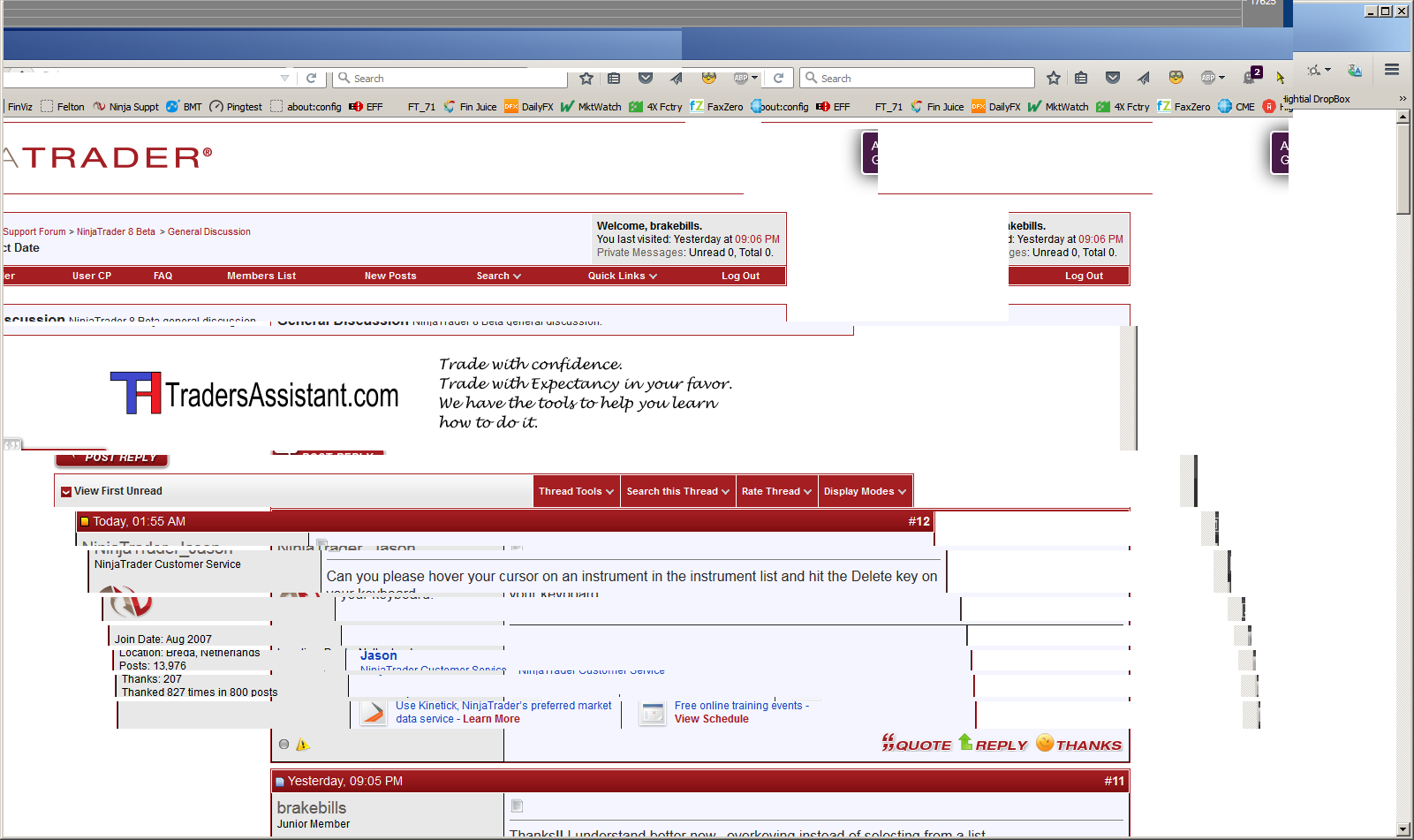Expand the Rate Thread dropdown

click(x=776, y=491)
